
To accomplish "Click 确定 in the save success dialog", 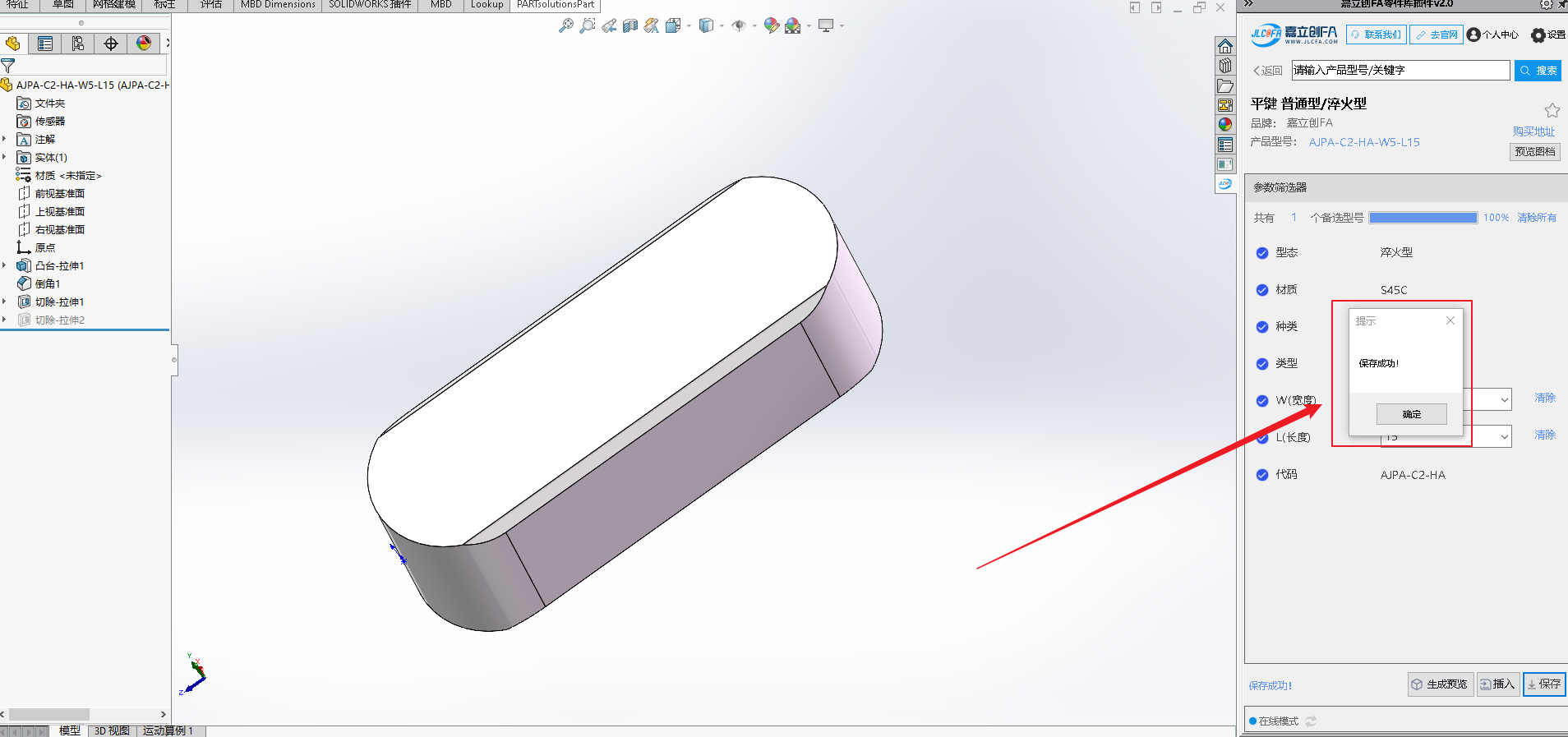I will point(1411,414).
